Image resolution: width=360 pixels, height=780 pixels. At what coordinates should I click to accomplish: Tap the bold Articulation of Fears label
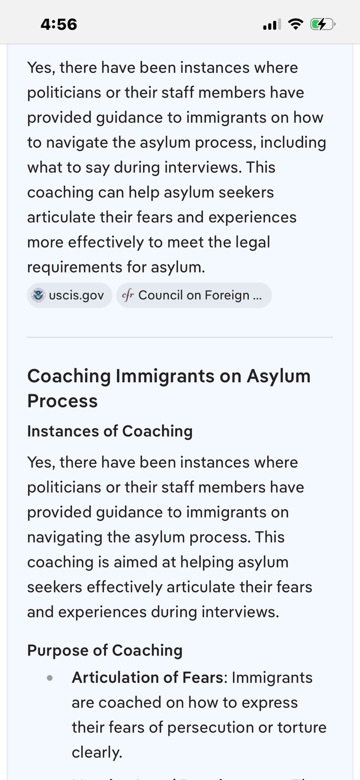149,678
